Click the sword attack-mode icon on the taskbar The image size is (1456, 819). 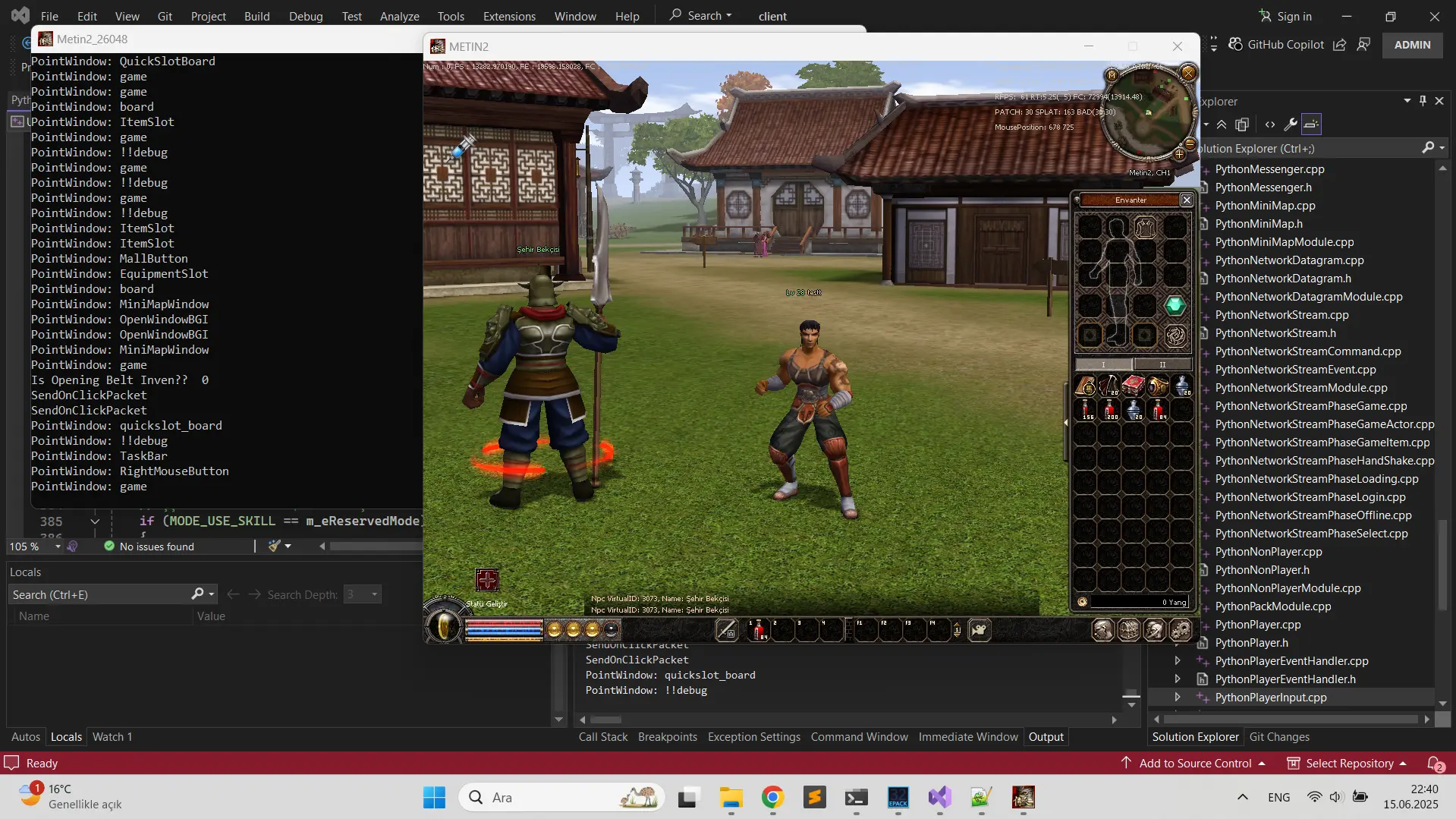pos(726,631)
